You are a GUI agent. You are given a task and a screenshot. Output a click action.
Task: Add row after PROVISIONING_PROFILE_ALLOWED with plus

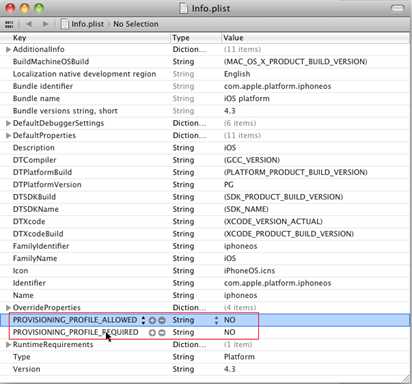152,320
